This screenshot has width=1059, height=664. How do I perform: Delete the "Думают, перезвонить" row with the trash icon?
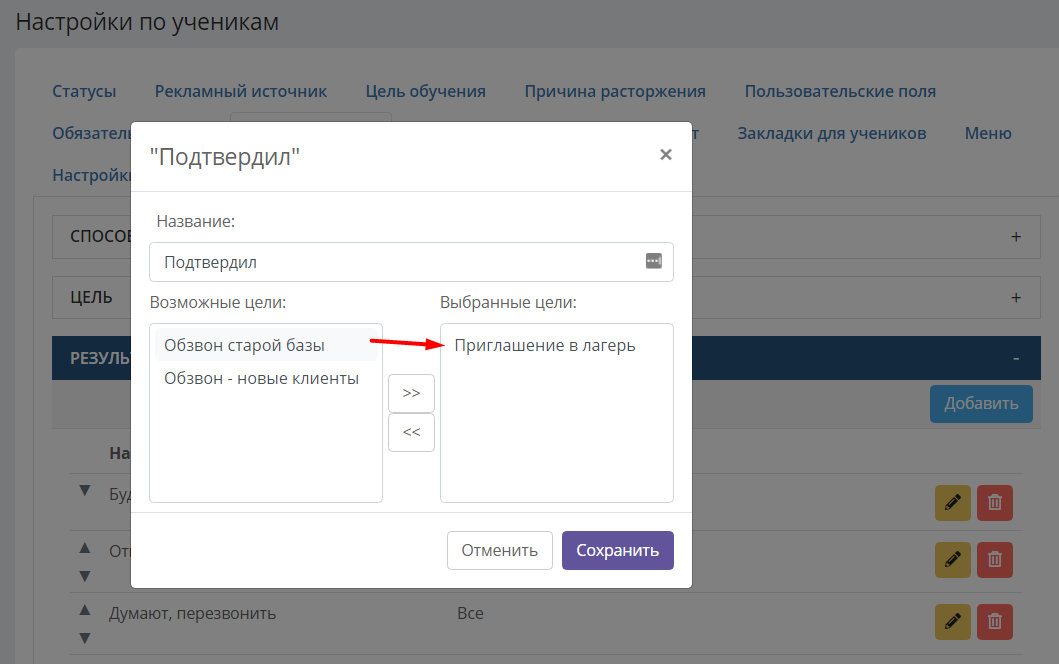(x=994, y=621)
